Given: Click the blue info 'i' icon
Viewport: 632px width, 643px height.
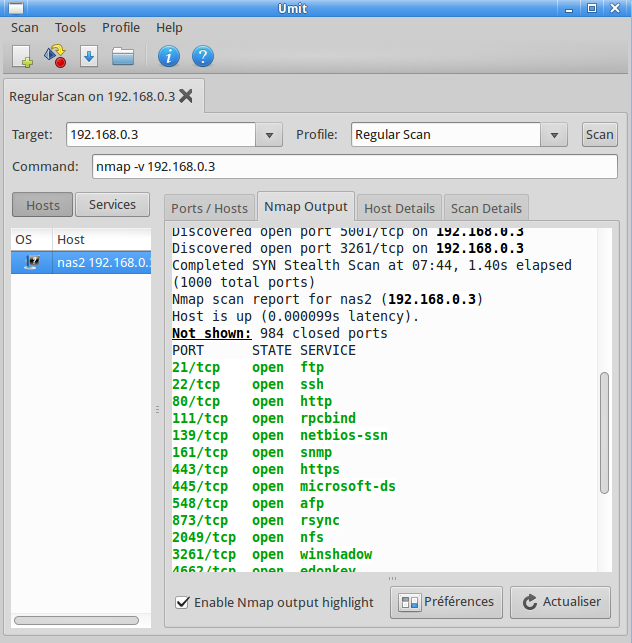Looking at the screenshot, I should (x=169, y=56).
